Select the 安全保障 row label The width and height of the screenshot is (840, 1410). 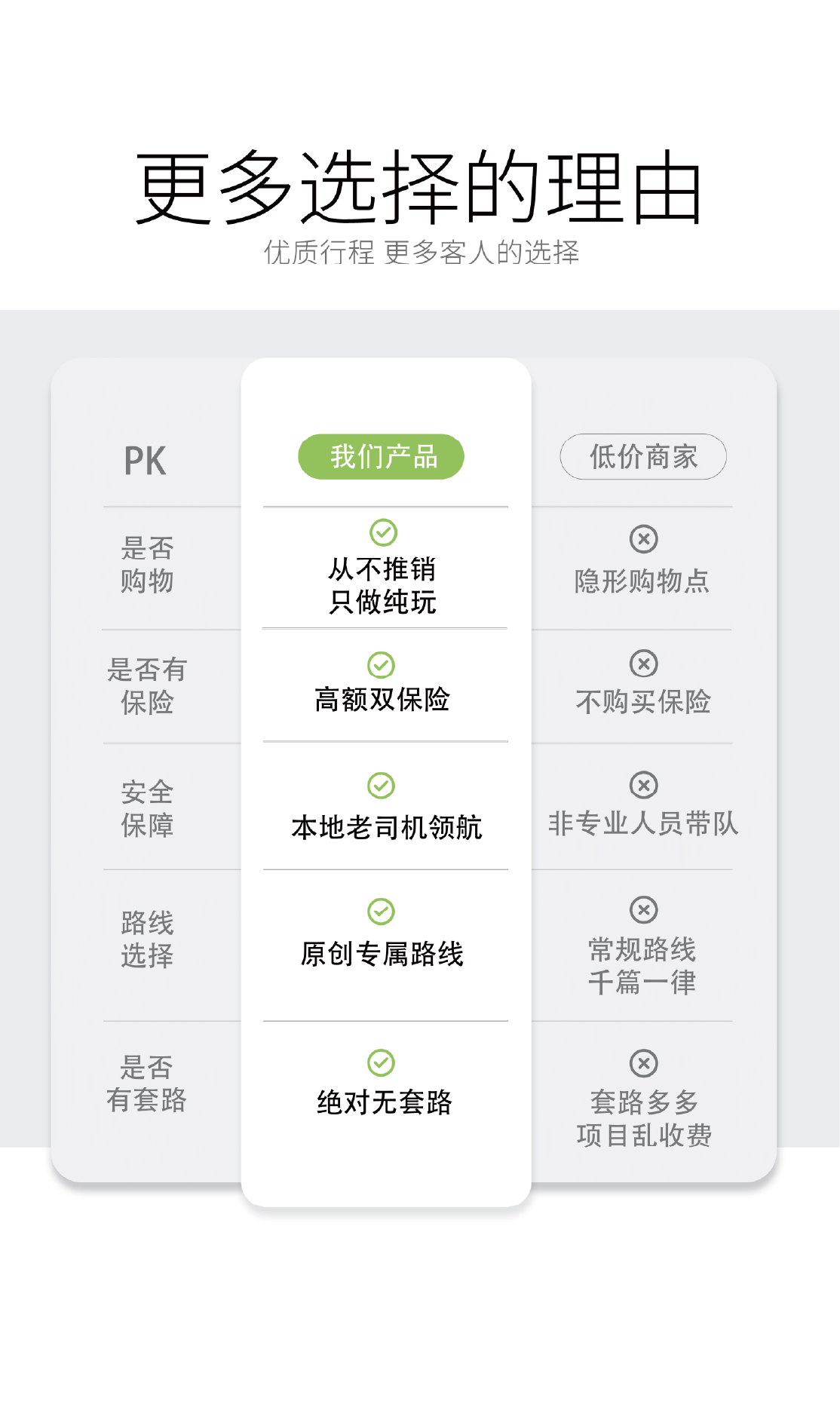pos(147,809)
